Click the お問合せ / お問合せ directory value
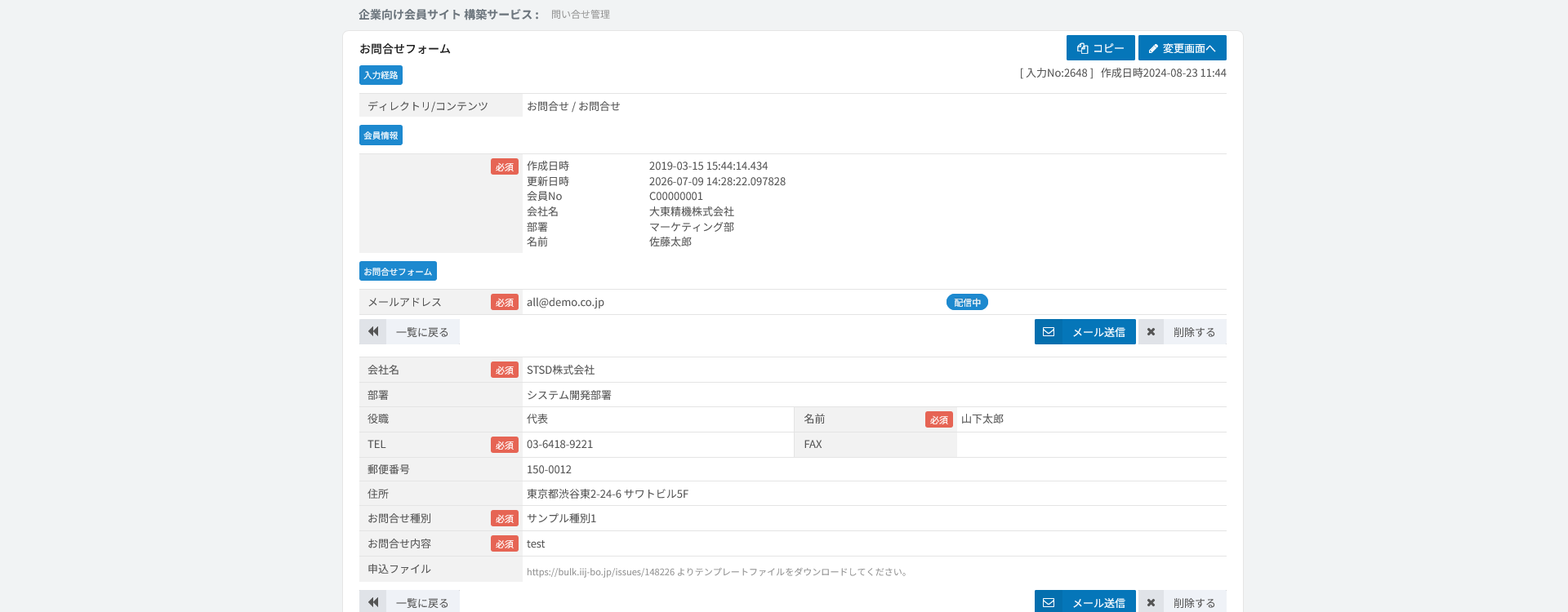Screen dimensions: 1568x612 573,106
